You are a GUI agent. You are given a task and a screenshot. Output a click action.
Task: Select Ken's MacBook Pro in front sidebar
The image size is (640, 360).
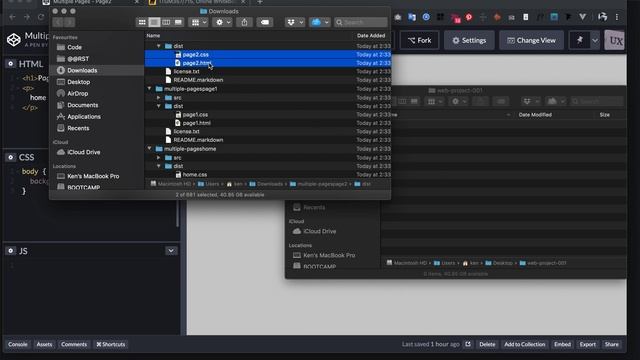[93, 176]
